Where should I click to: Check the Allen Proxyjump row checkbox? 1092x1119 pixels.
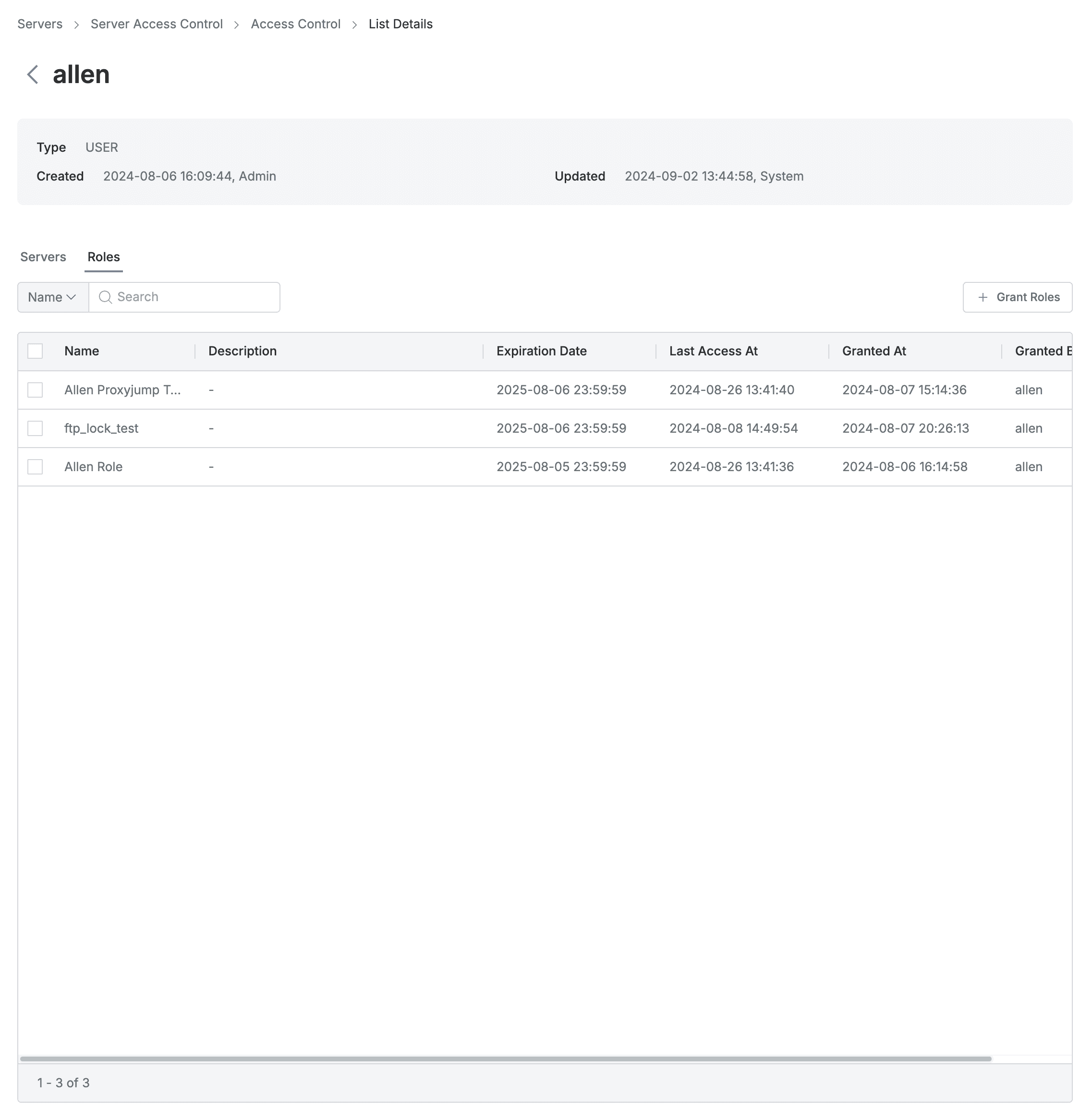point(35,390)
